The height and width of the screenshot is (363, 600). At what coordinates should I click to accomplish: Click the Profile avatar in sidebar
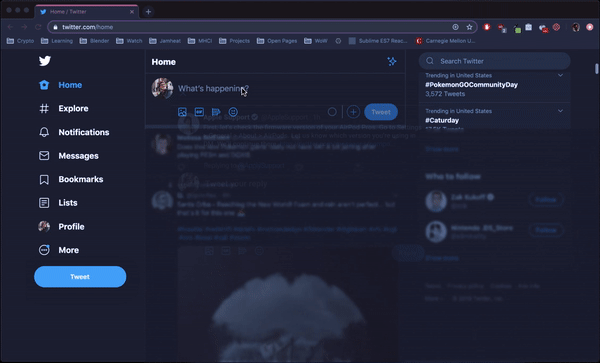coord(44,226)
